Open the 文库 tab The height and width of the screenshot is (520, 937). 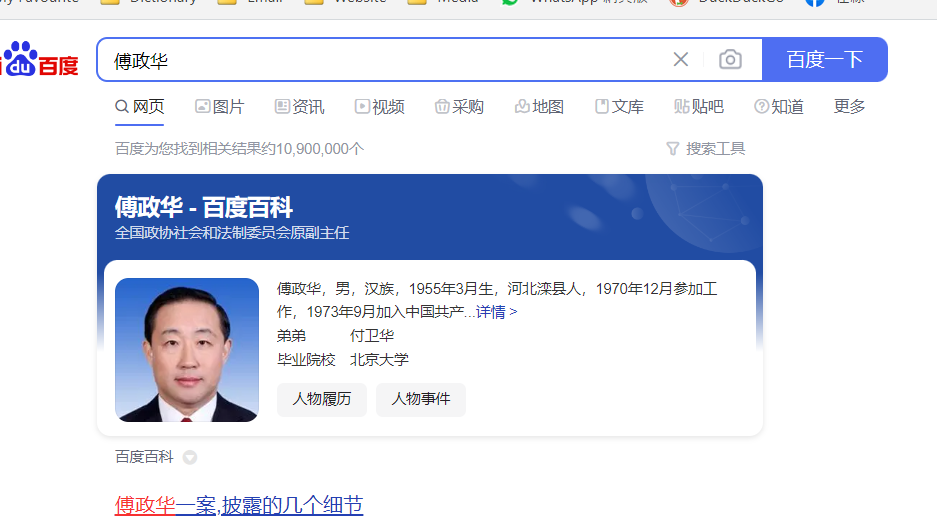619,107
